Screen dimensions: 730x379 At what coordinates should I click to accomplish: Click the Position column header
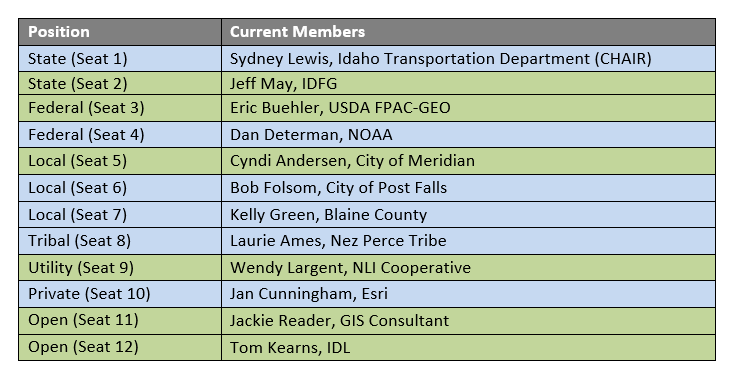click(x=120, y=32)
